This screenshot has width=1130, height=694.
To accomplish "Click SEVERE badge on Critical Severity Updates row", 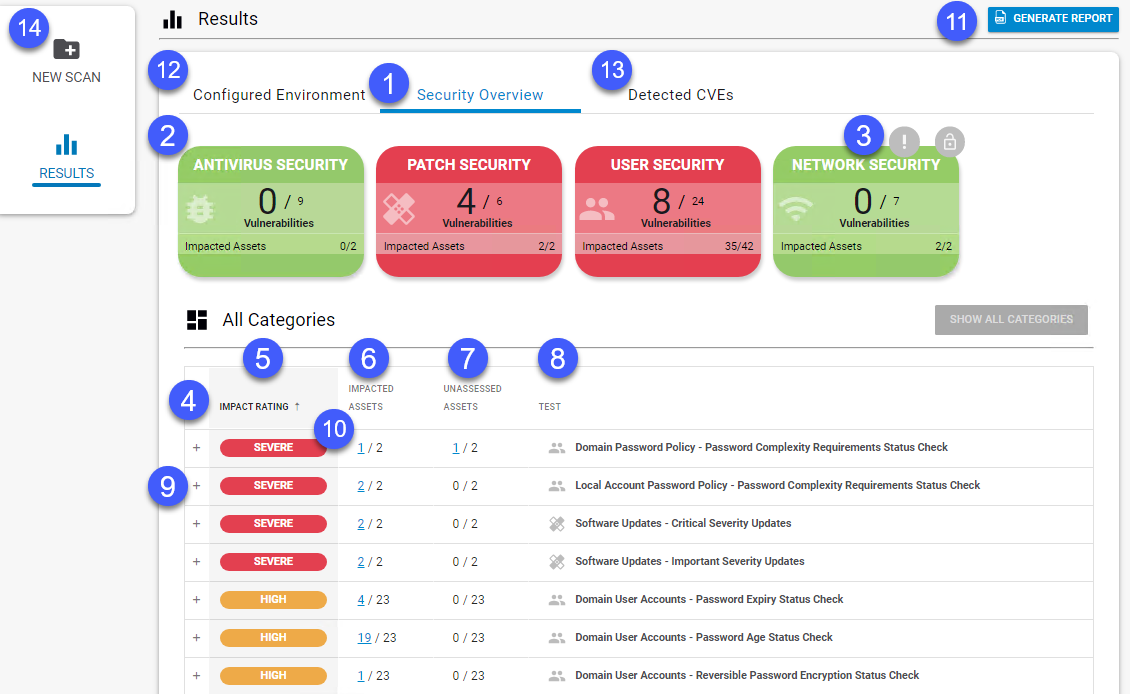I will tap(273, 524).
